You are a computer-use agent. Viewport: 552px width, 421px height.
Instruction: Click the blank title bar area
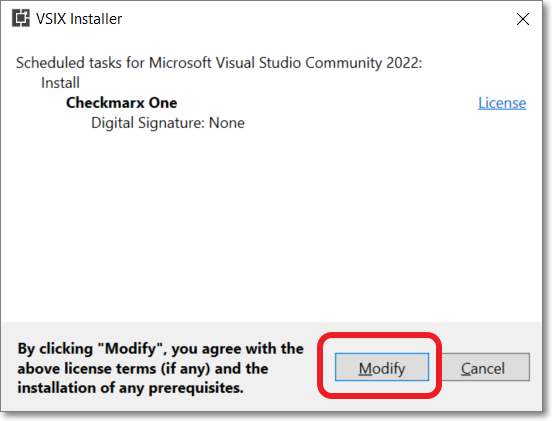[317, 19]
